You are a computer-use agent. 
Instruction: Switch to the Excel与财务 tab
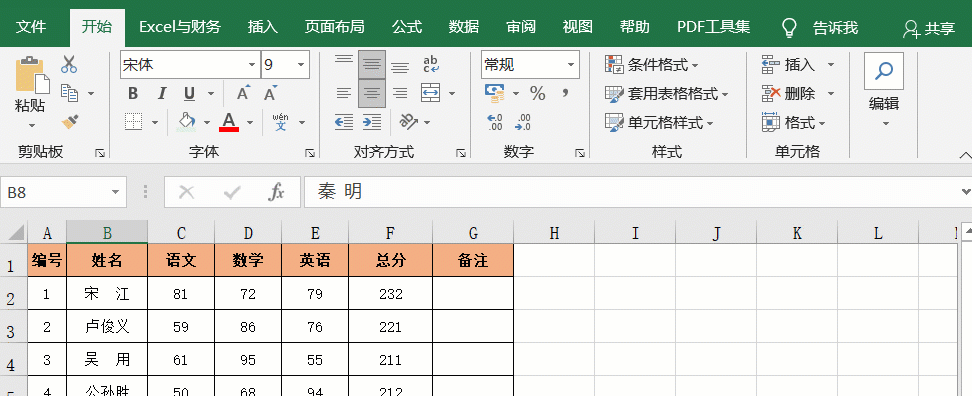click(180, 27)
